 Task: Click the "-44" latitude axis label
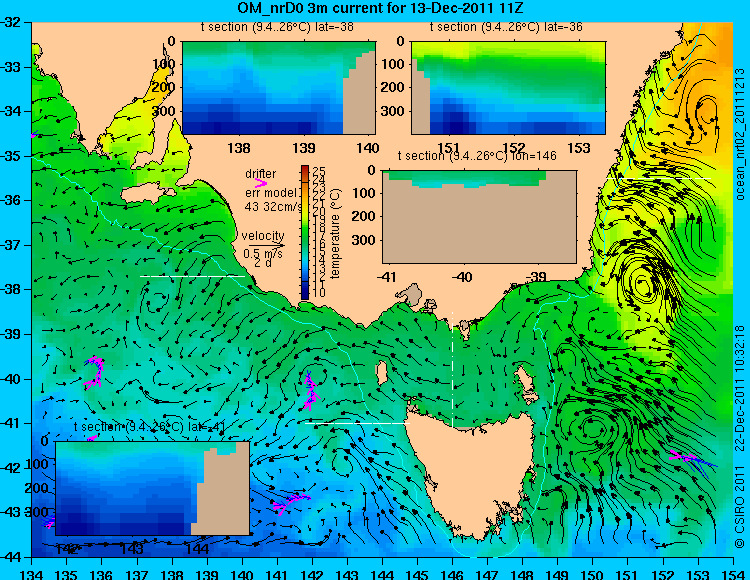pyautogui.click(x=11, y=557)
